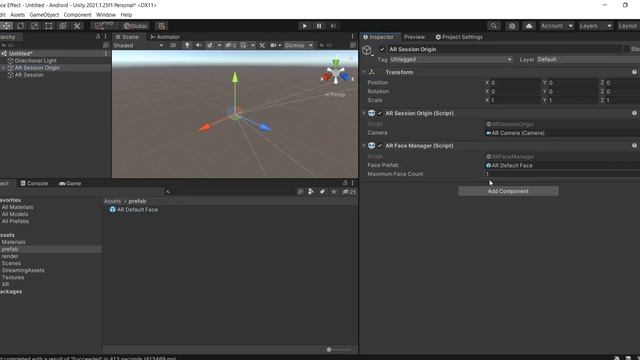The width and height of the screenshot is (640, 360).
Task: Toggle scene lighting bulb icon
Action: pyautogui.click(x=187, y=45)
